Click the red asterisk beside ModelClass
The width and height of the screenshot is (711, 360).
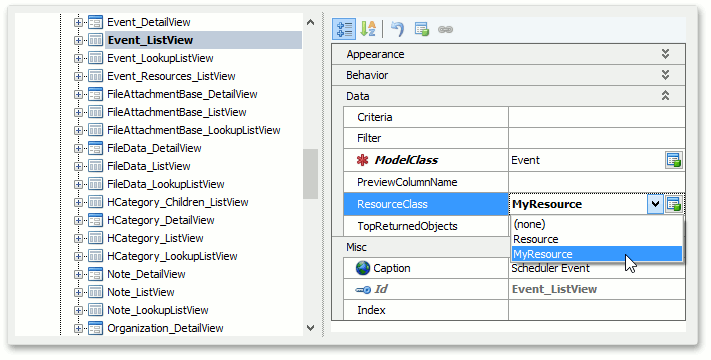pos(362,160)
